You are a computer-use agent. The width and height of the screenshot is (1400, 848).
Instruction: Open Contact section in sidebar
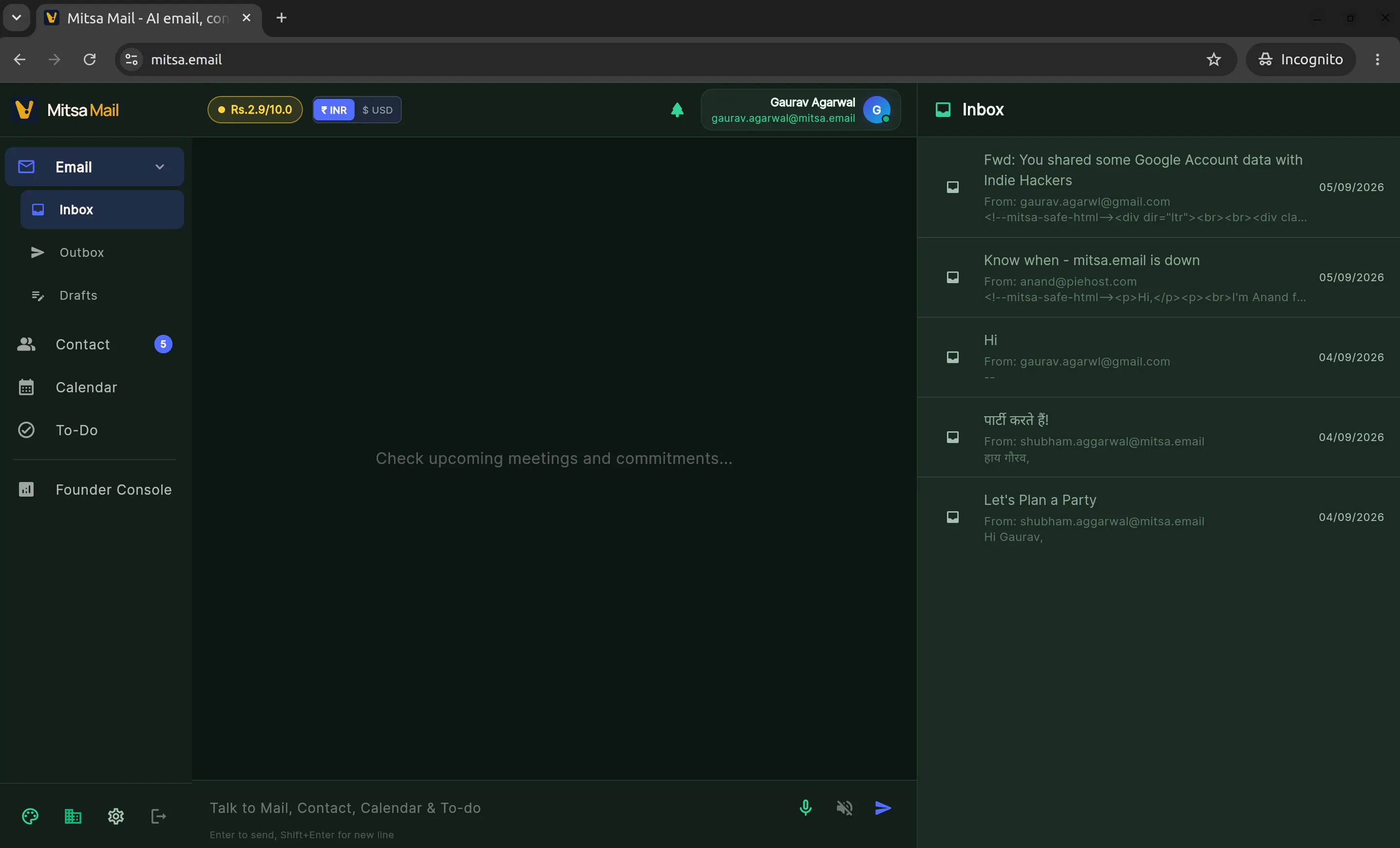coord(95,345)
